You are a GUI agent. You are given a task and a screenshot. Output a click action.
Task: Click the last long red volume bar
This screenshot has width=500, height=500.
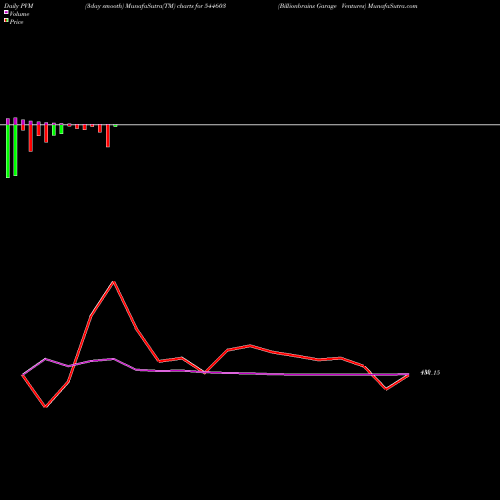coord(108,136)
